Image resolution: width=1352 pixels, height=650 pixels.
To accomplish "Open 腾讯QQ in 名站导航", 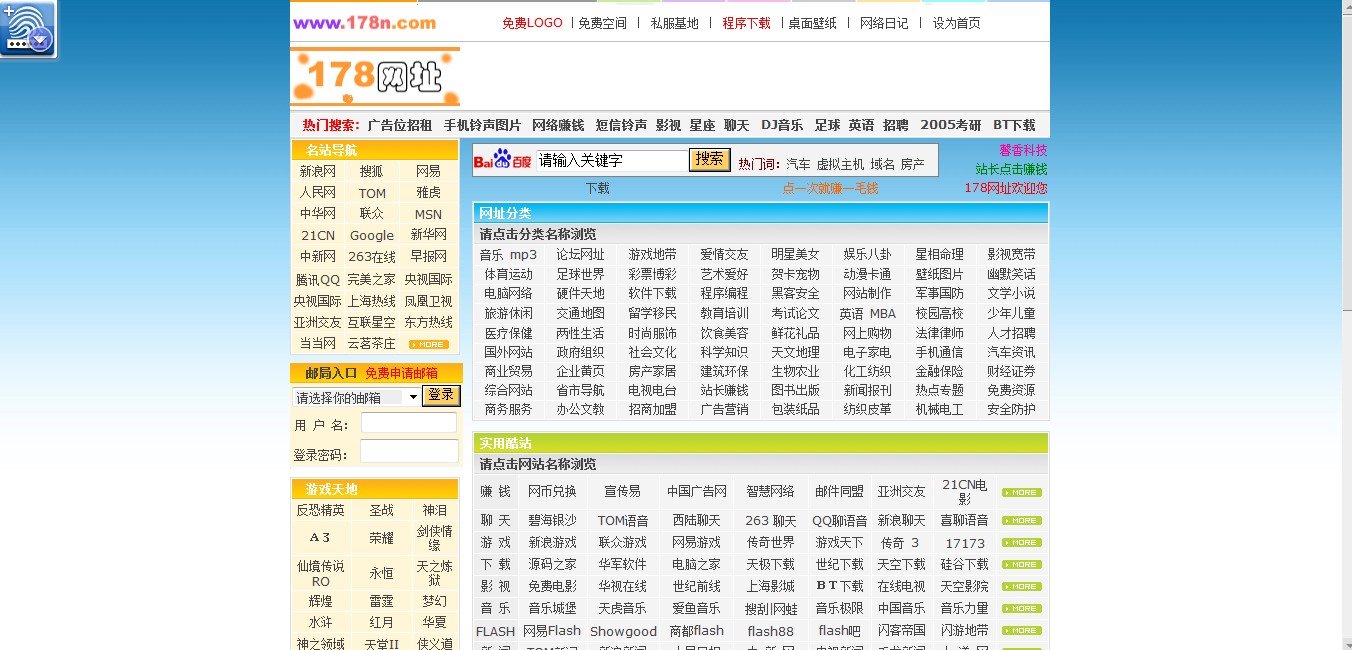I will click(318, 280).
